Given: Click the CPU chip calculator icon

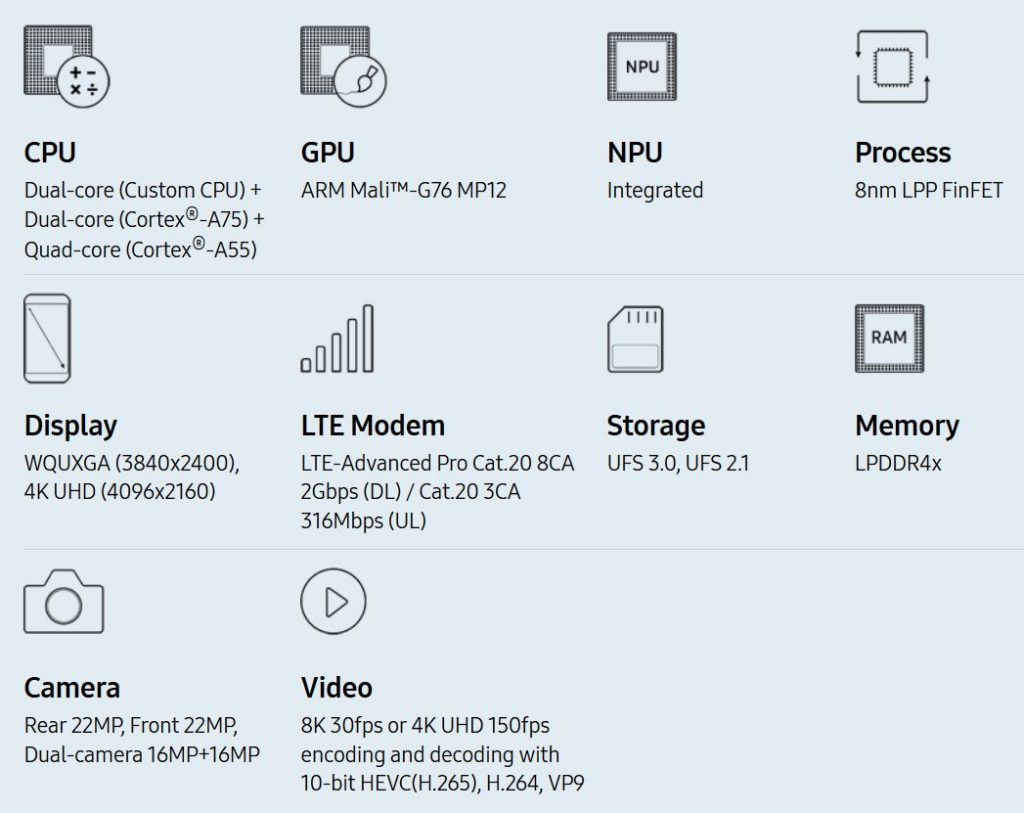Looking at the screenshot, I should point(67,67).
